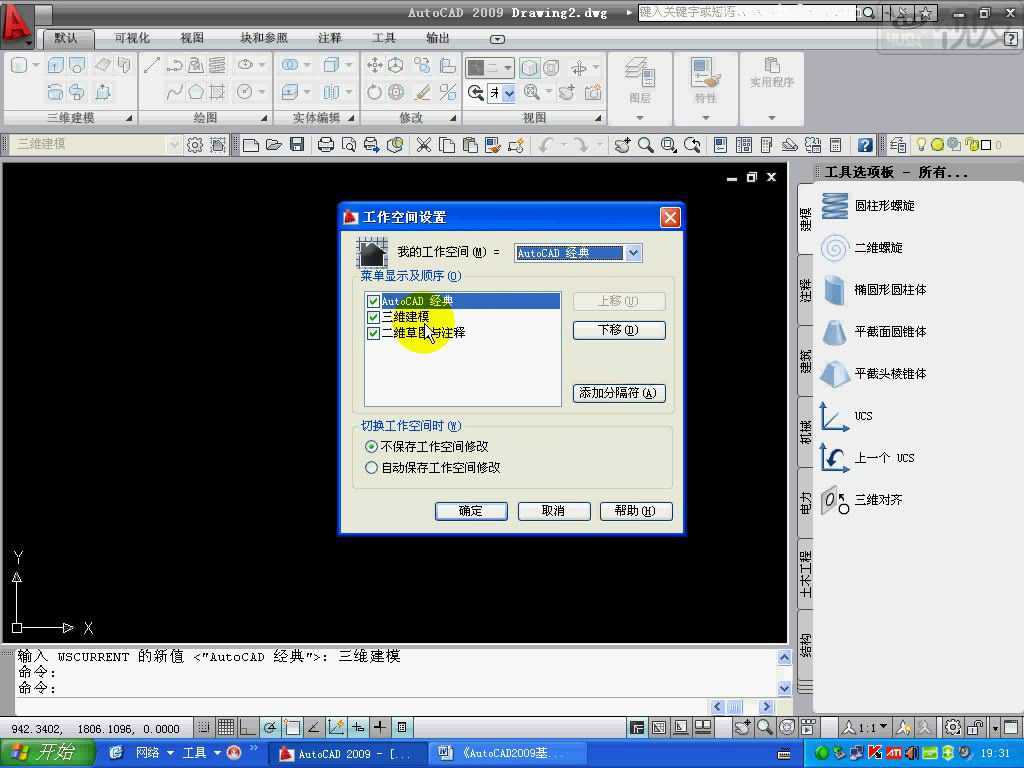Switch to the 输出 ribbon tab
Screen dimensions: 1024x768
click(x=438, y=38)
